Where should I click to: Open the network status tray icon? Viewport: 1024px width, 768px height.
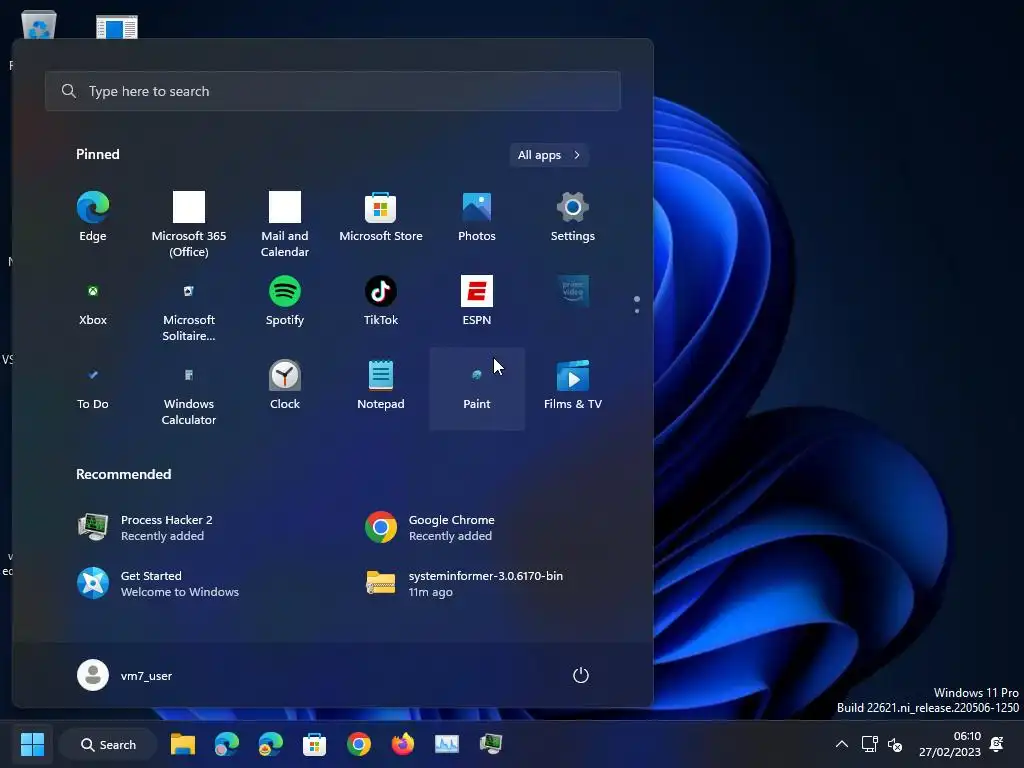(869, 744)
